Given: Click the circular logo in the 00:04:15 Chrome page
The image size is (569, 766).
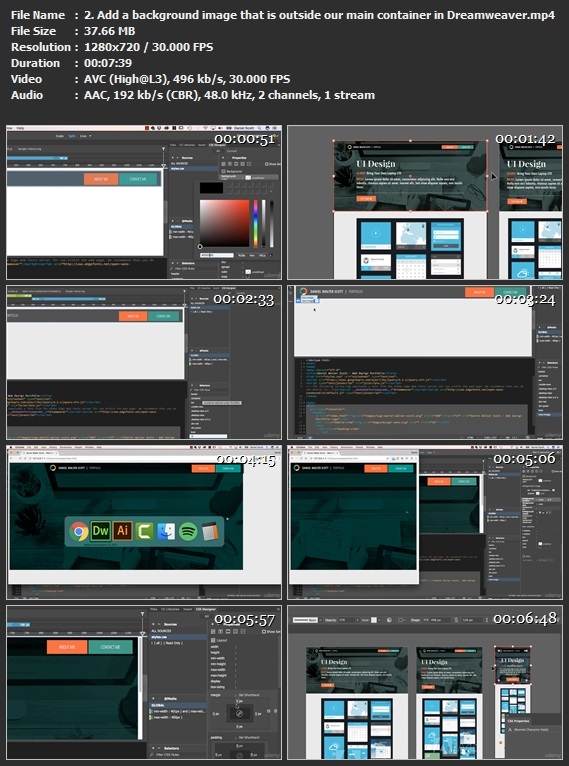Looking at the screenshot, I should (x=52, y=468).
